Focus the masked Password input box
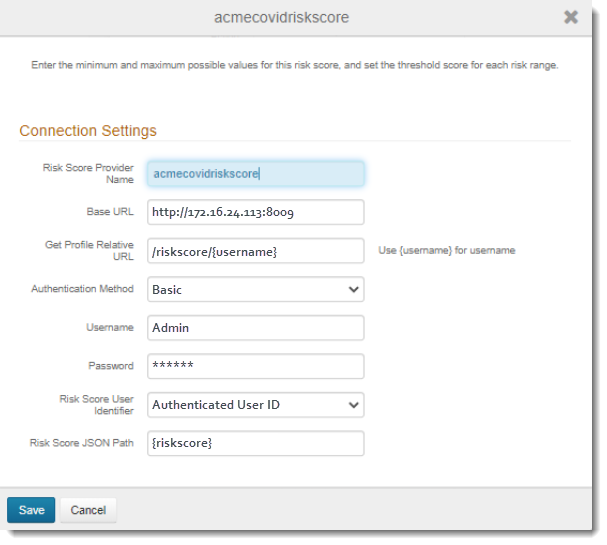 coord(255,366)
